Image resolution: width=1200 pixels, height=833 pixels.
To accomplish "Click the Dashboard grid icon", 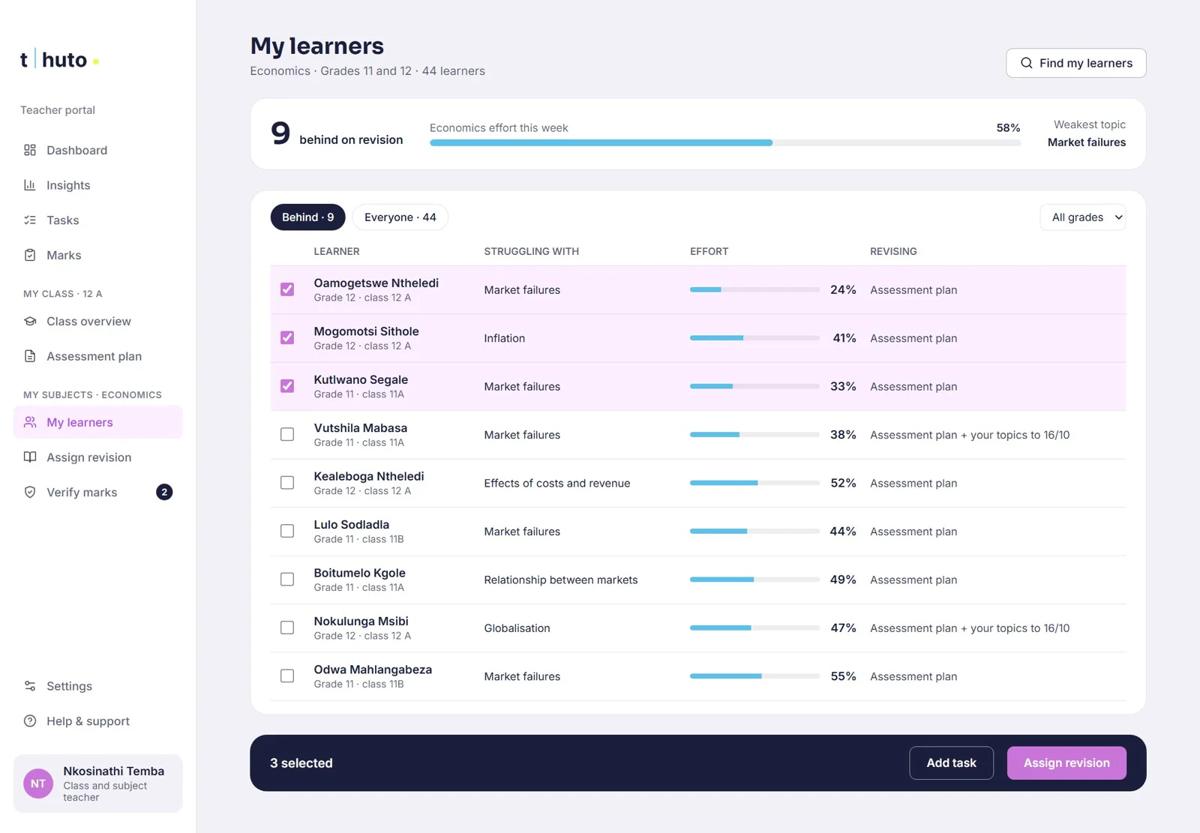I will click(30, 150).
